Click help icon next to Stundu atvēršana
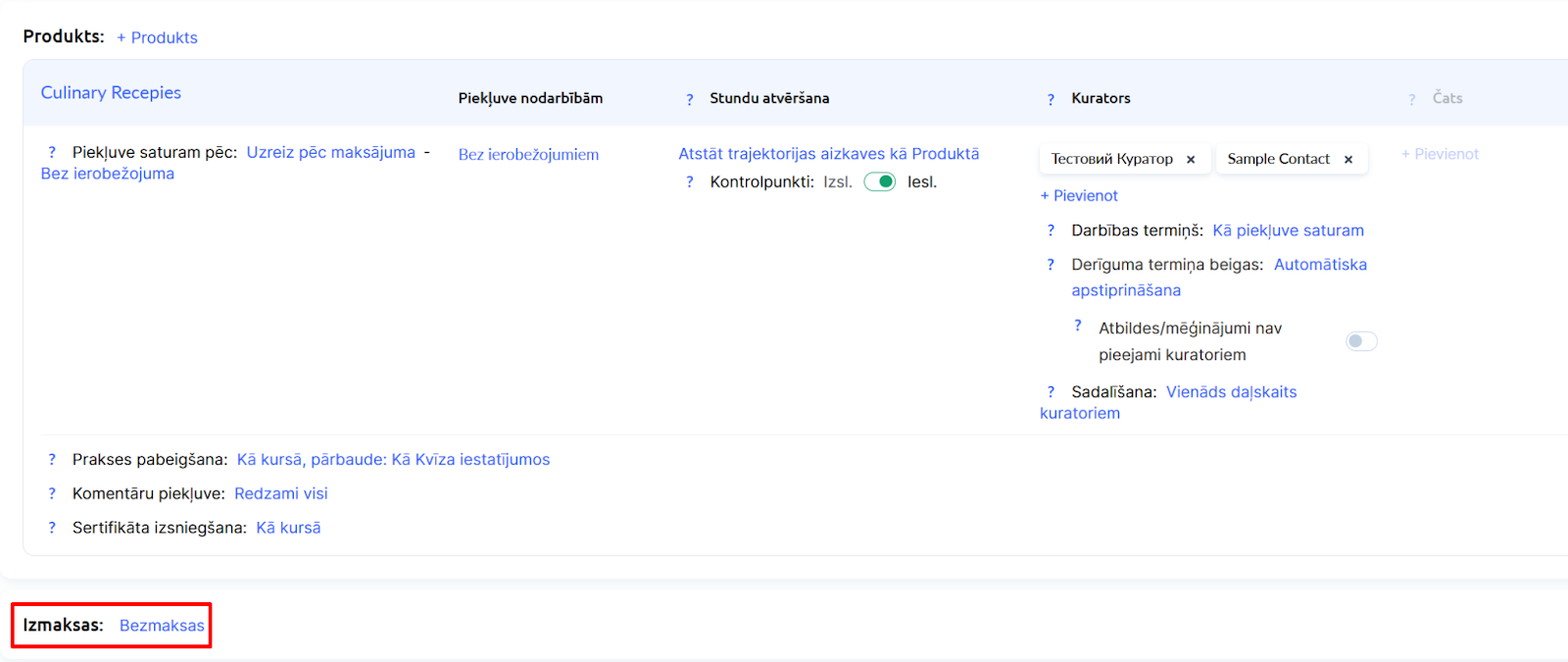1568x662 pixels. pyautogui.click(x=690, y=99)
